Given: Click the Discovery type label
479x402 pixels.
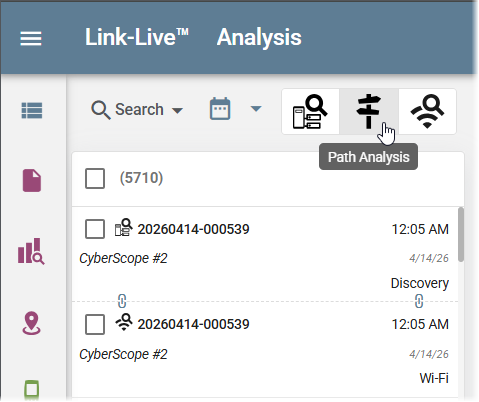Looking at the screenshot, I should tap(420, 283).
